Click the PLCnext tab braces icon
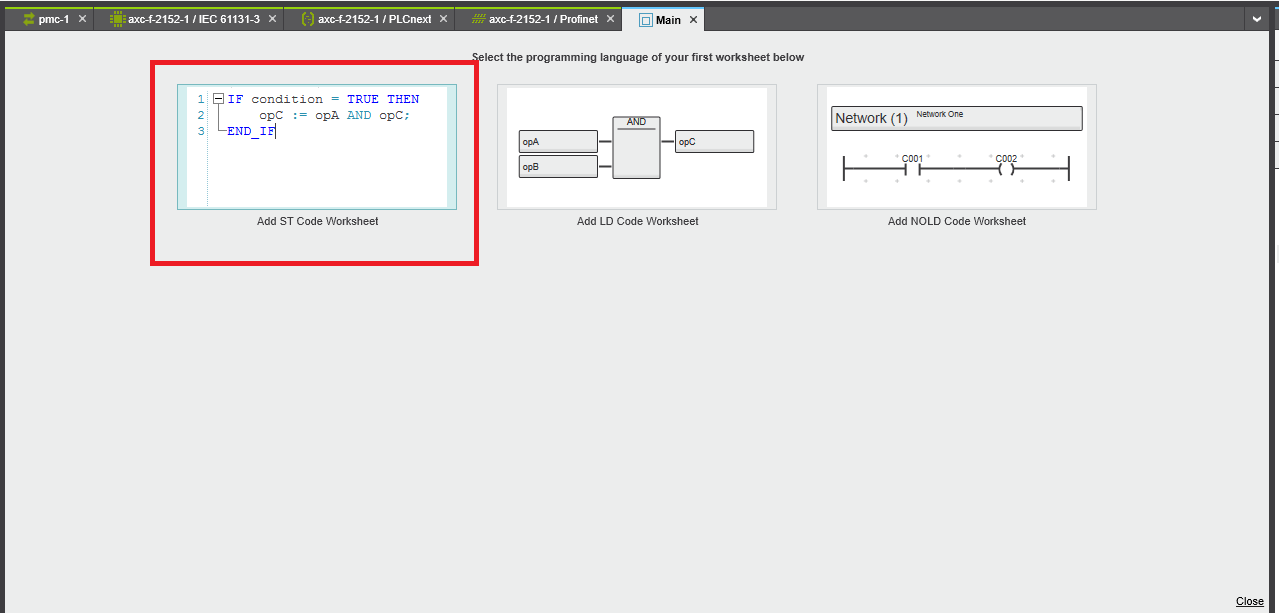This screenshot has width=1279, height=613. pos(308,19)
